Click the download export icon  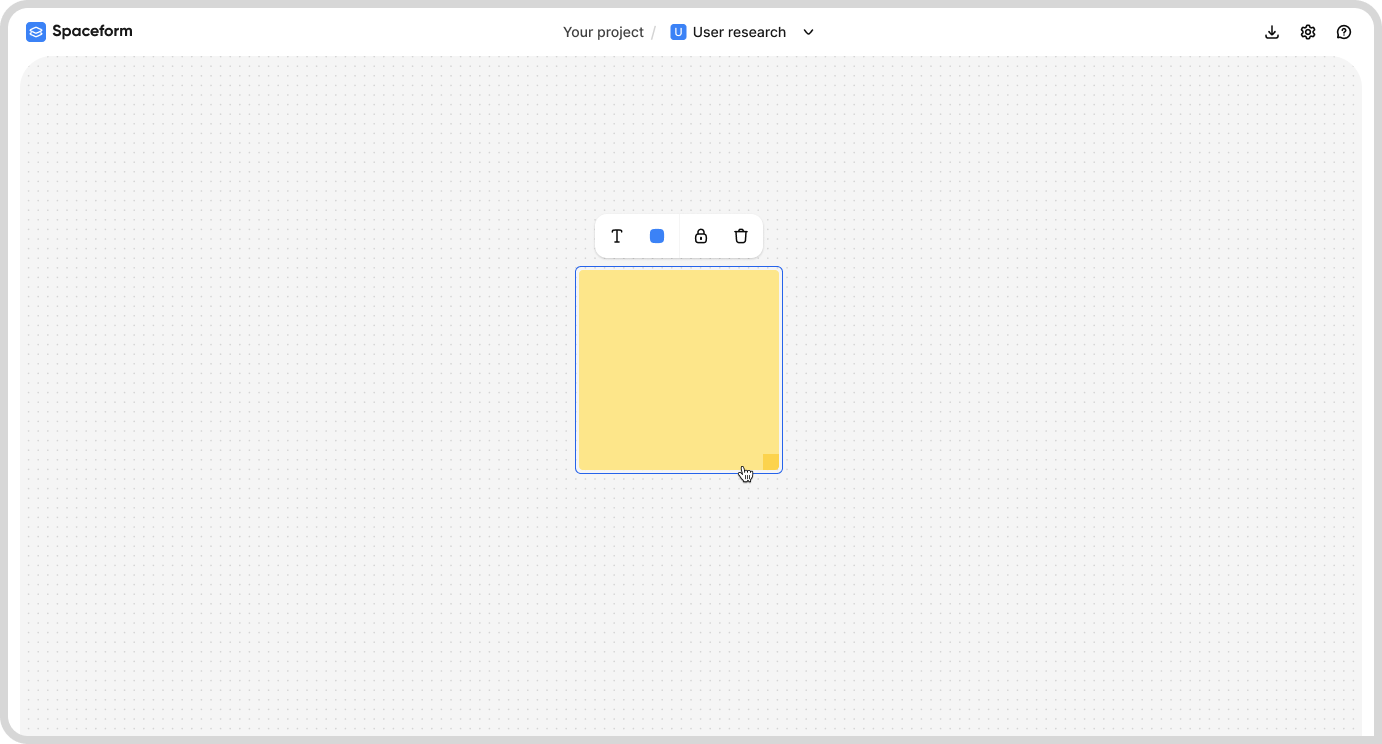click(1272, 31)
